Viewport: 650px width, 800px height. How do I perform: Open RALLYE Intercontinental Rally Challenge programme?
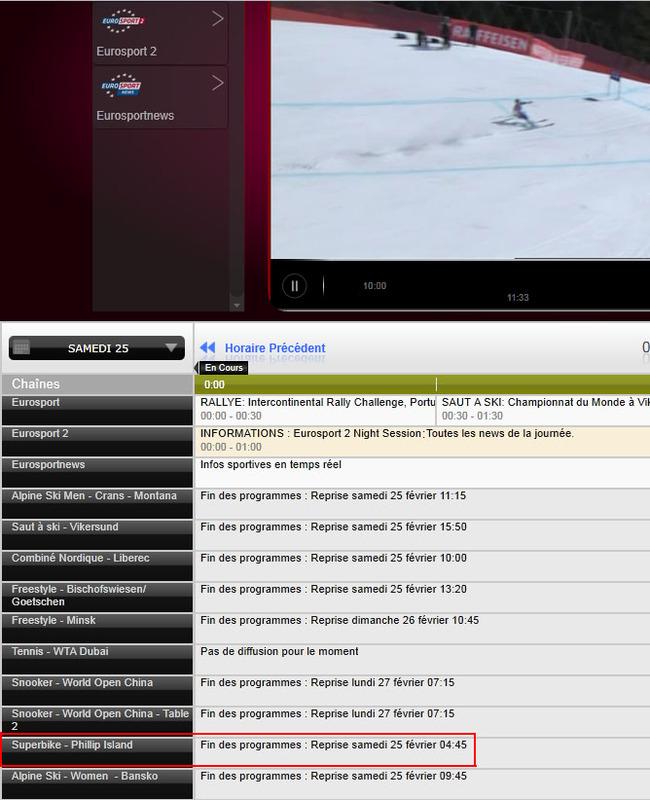click(315, 409)
